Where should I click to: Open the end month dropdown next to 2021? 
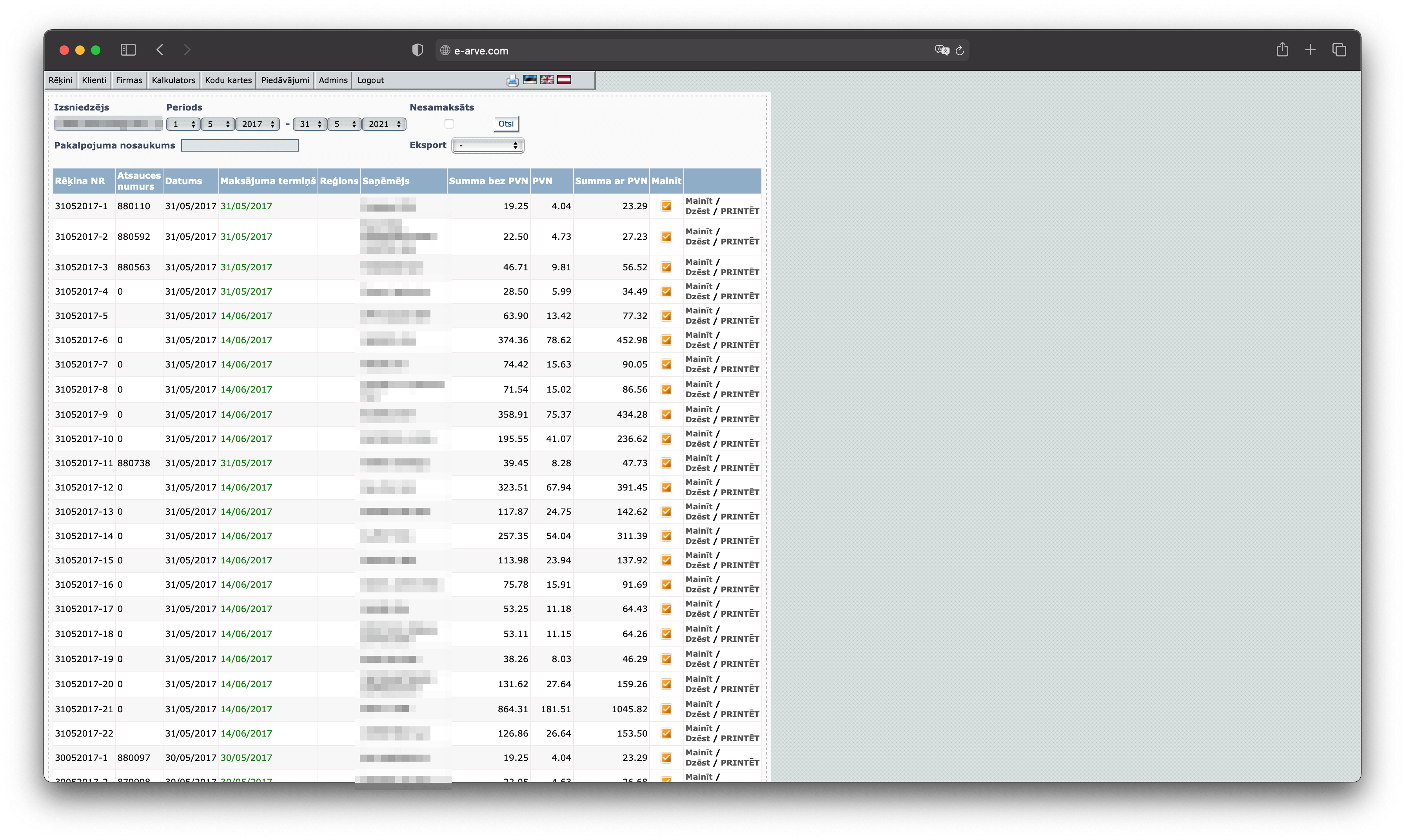coord(344,124)
